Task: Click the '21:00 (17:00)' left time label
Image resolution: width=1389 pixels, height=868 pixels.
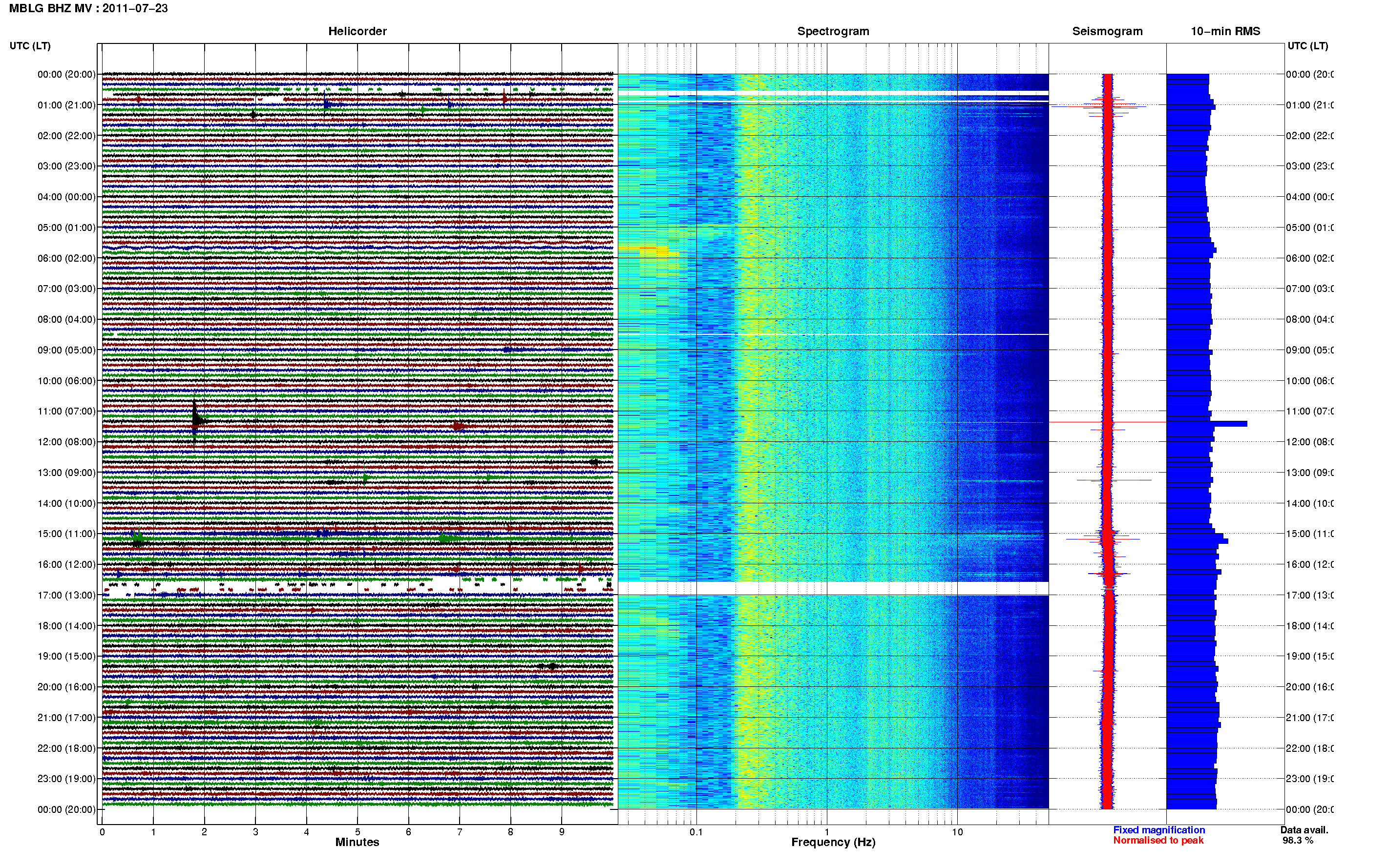Action: click(x=66, y=718)
